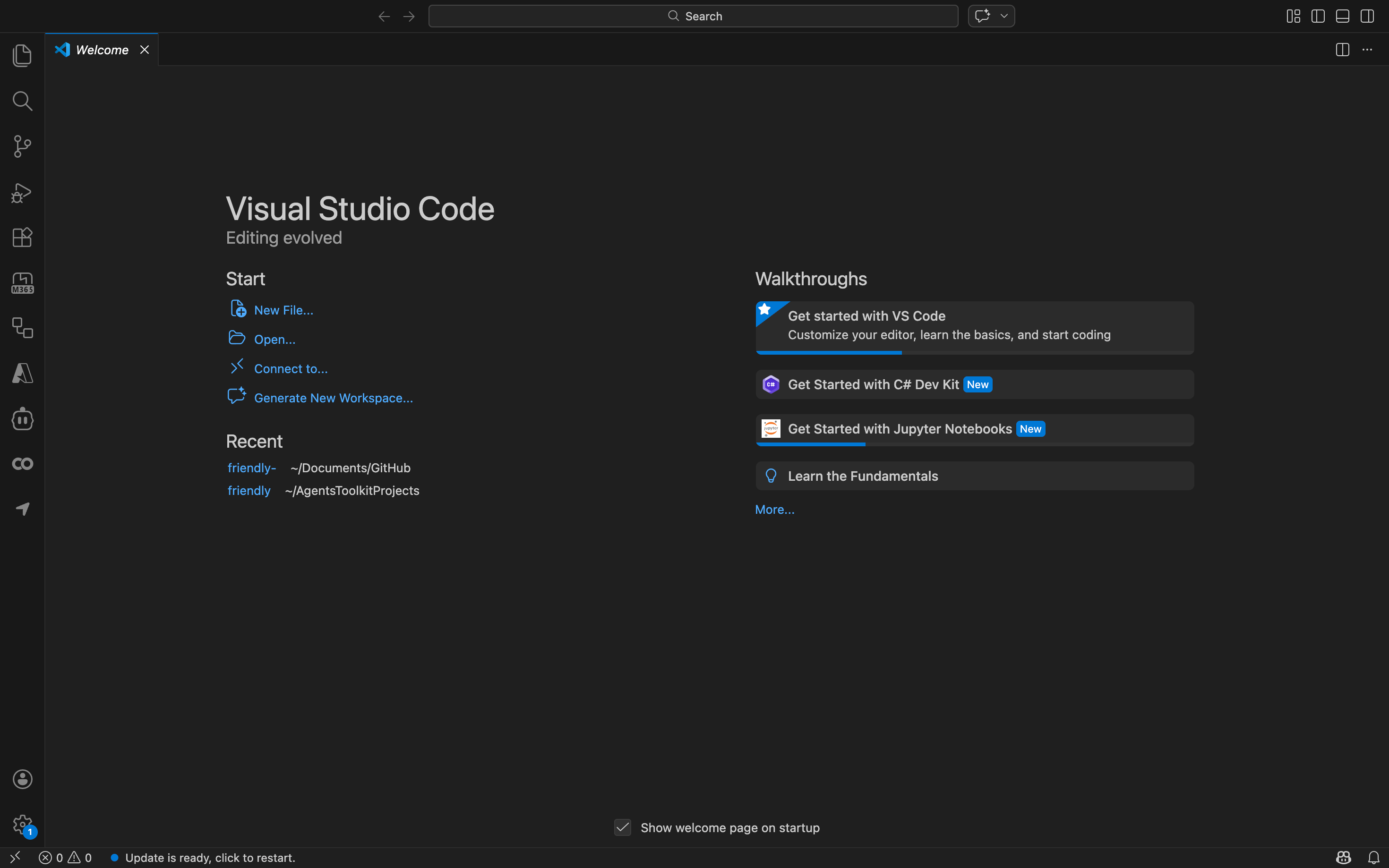1389x868 pixels.
Task: Click the Search command center field
Action: pyautogui.click(x=693, y=16)
